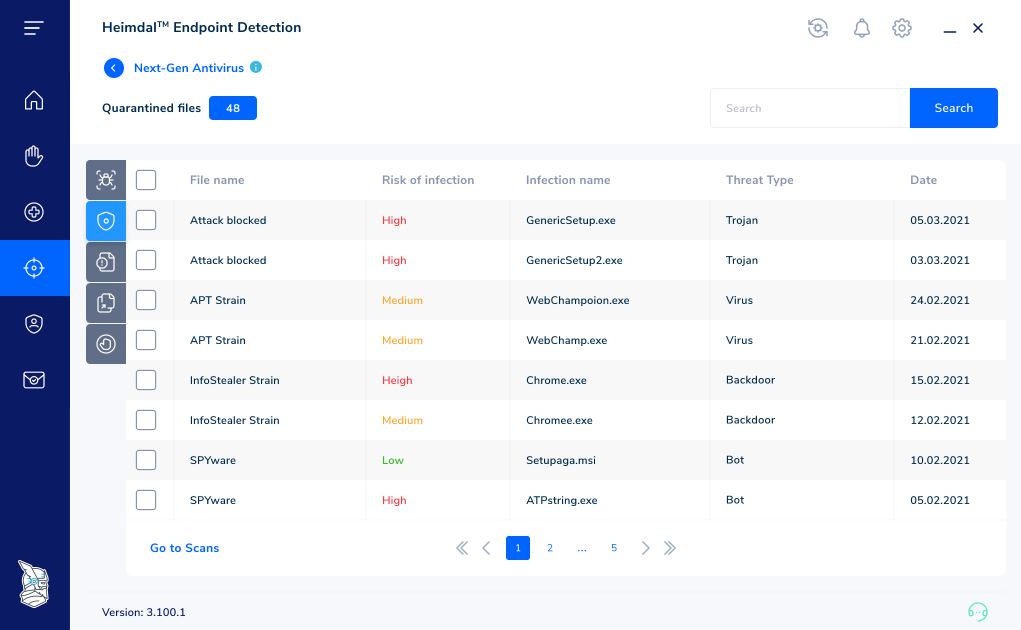Open the support headset icon
Image resolution: width=1021 pixels, height=630 pixels.
(x=977, y=611)
